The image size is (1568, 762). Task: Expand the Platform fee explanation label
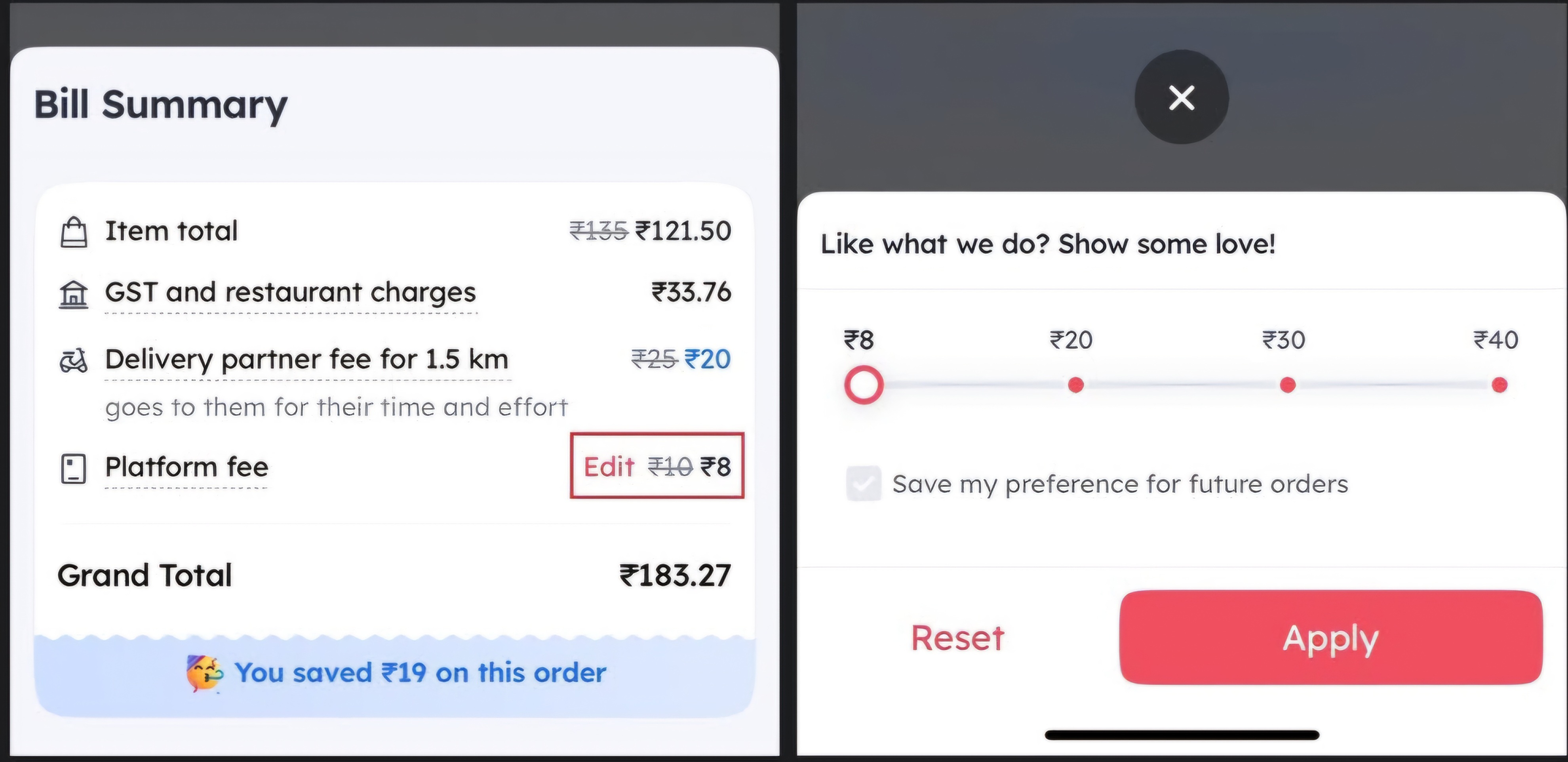186,467
